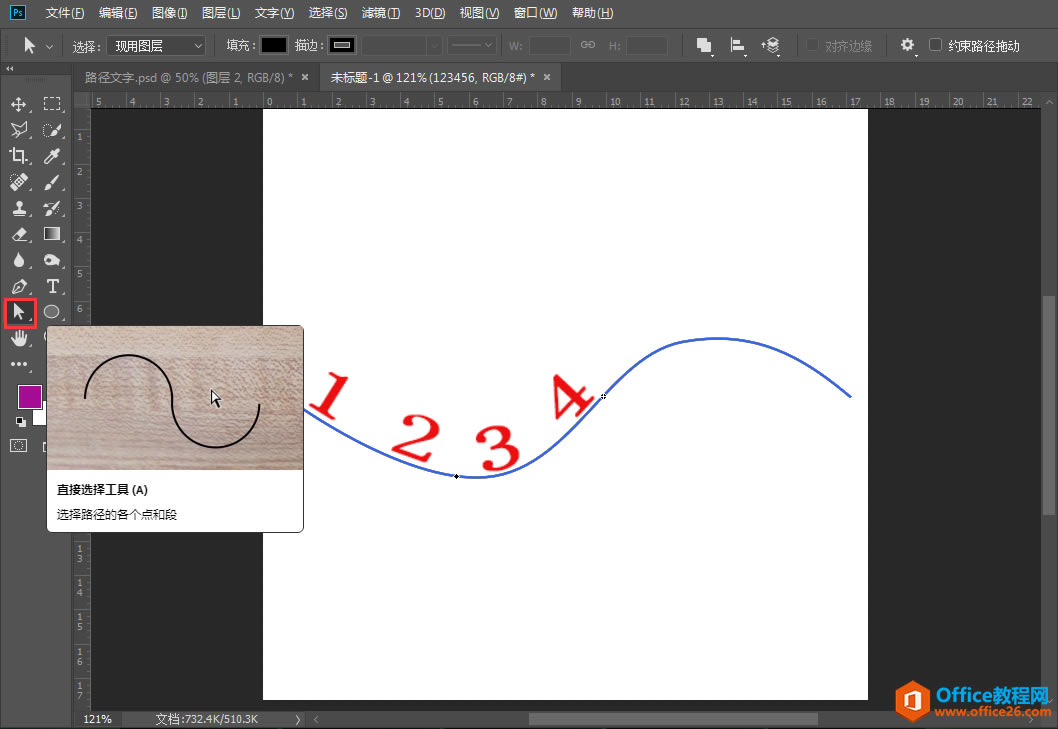
Task: Select the Blur tool
Action: (x=19, y=261)
